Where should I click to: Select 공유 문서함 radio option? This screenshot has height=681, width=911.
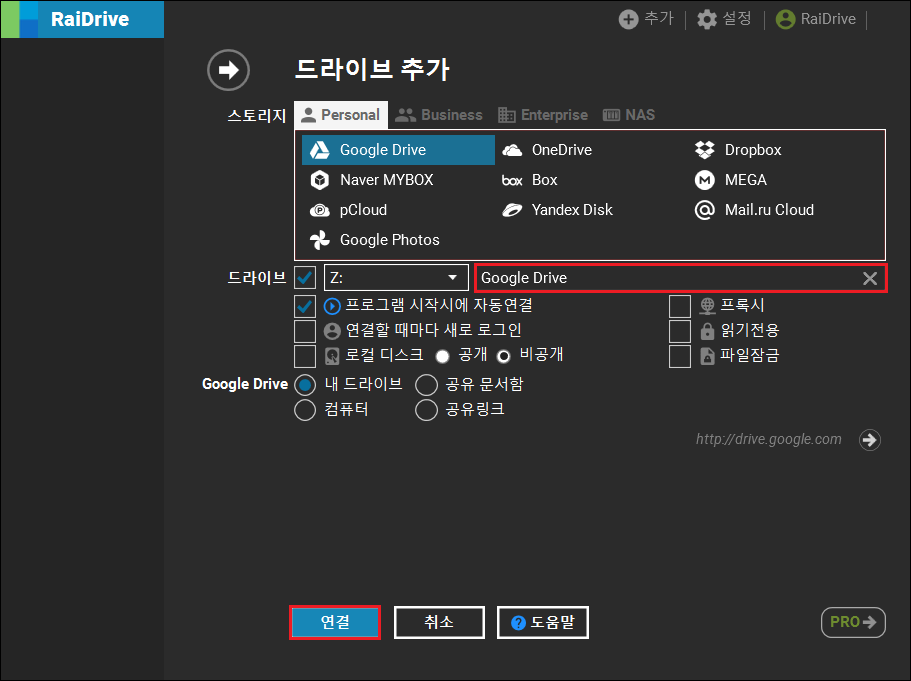pyautogui.click(x=426, y=385)
